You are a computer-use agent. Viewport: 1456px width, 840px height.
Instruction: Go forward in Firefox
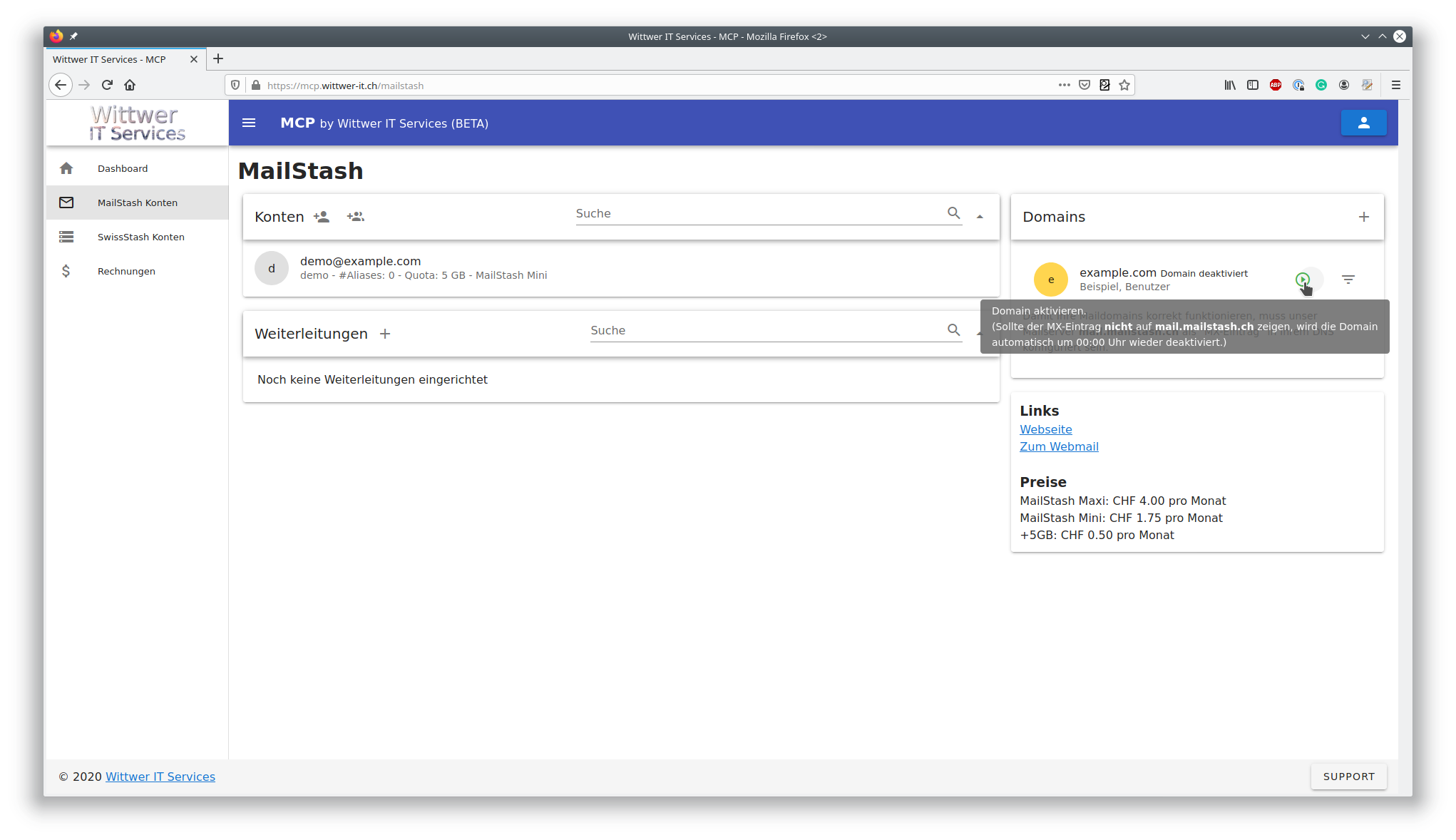click(84, 85)
